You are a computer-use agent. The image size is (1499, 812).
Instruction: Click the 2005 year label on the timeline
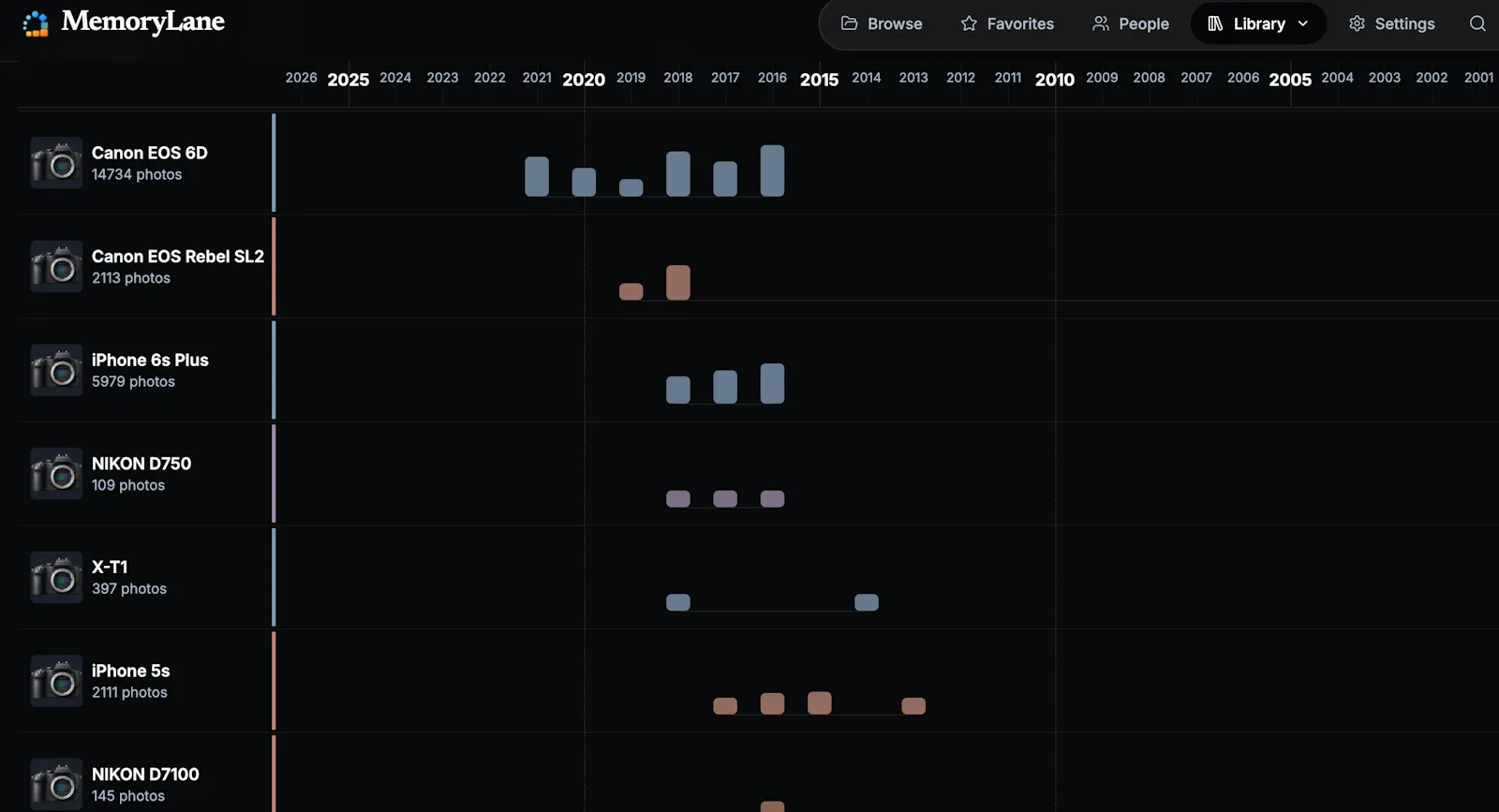pyautogui.click(x=1290, y=80)
